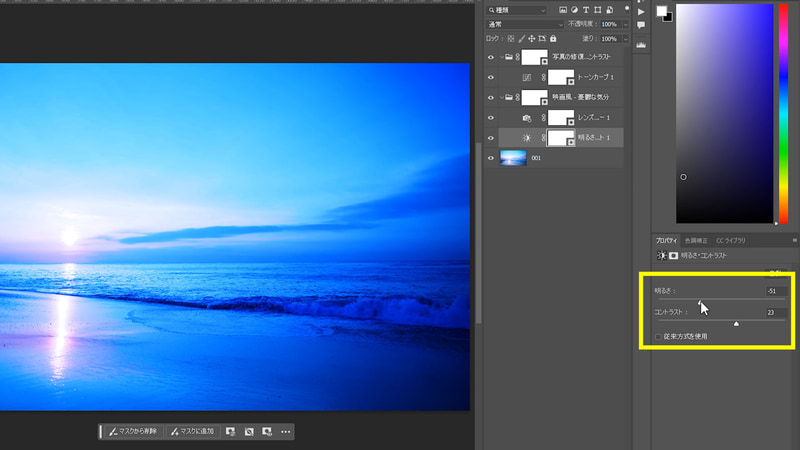Switch to the 色調補正 tab
Viewport: 800px width, 450px height.
(x=696, y=241)
